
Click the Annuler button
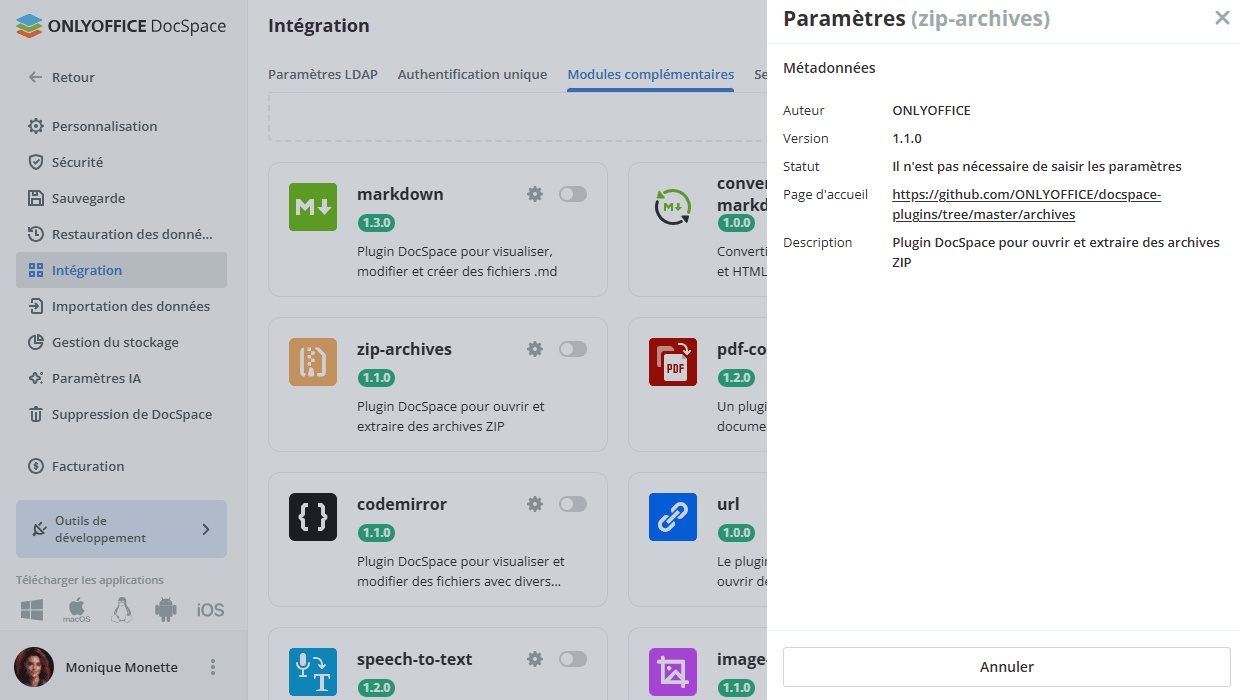1007,667
